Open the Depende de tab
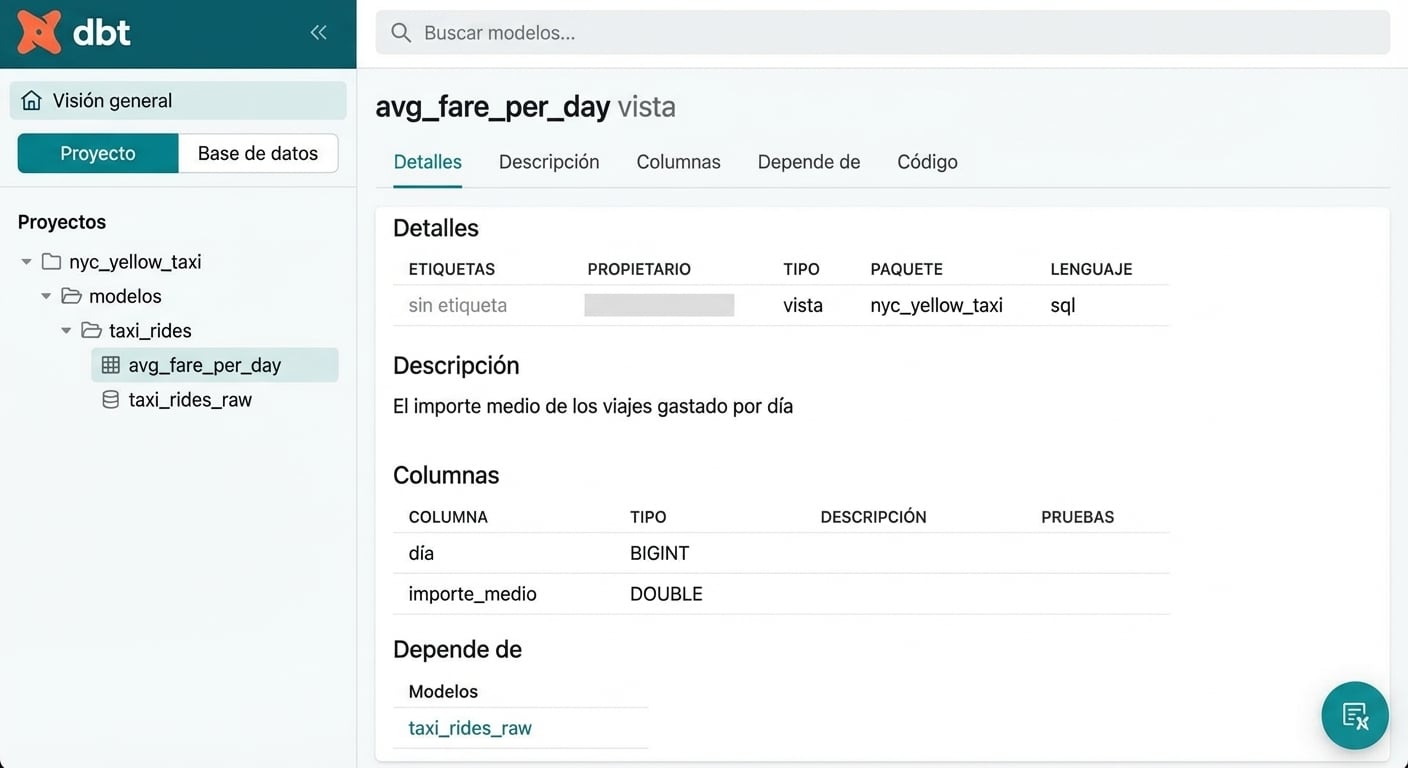The image size is (1408, 768). click(x=809, y=162)
